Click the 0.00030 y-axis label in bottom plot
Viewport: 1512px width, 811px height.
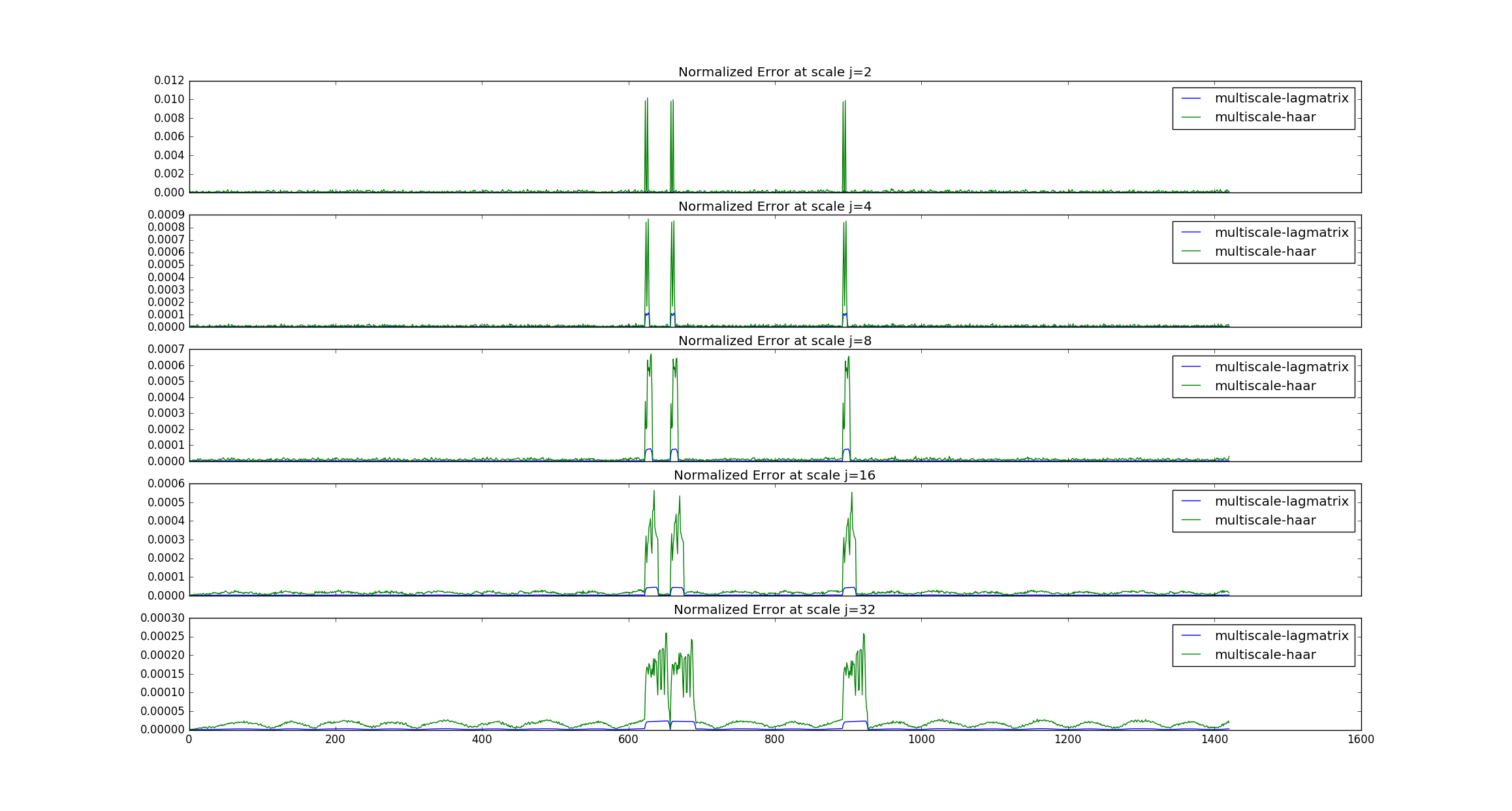[x=163, y=618]
